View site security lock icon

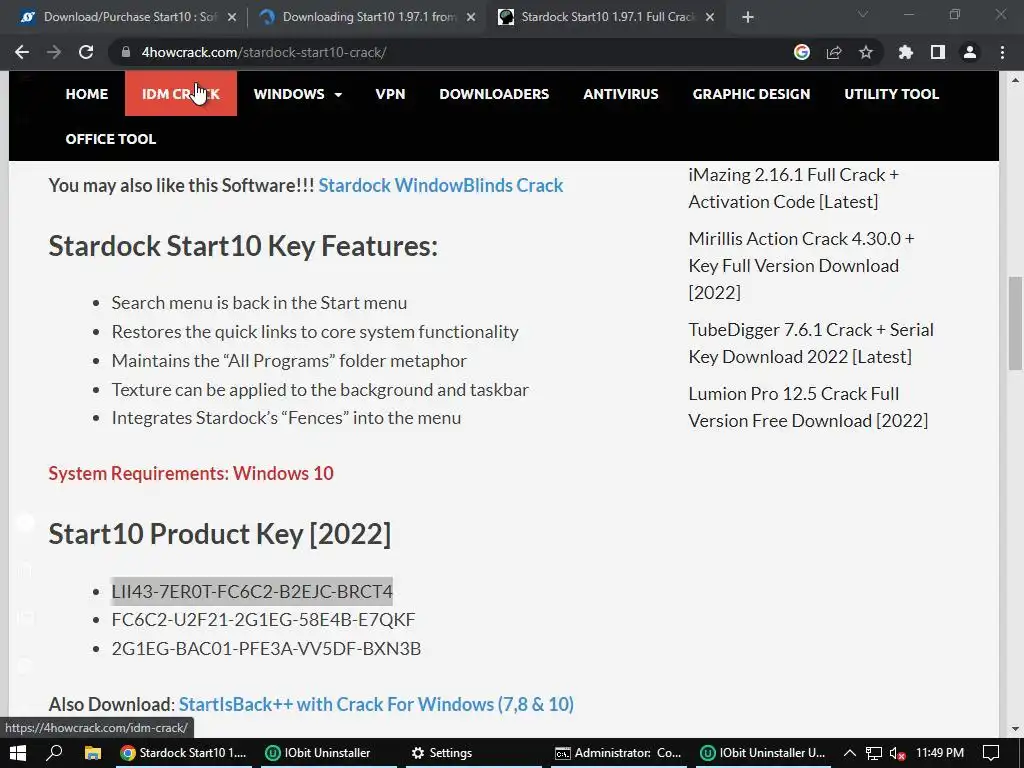(x=126, y=52)
